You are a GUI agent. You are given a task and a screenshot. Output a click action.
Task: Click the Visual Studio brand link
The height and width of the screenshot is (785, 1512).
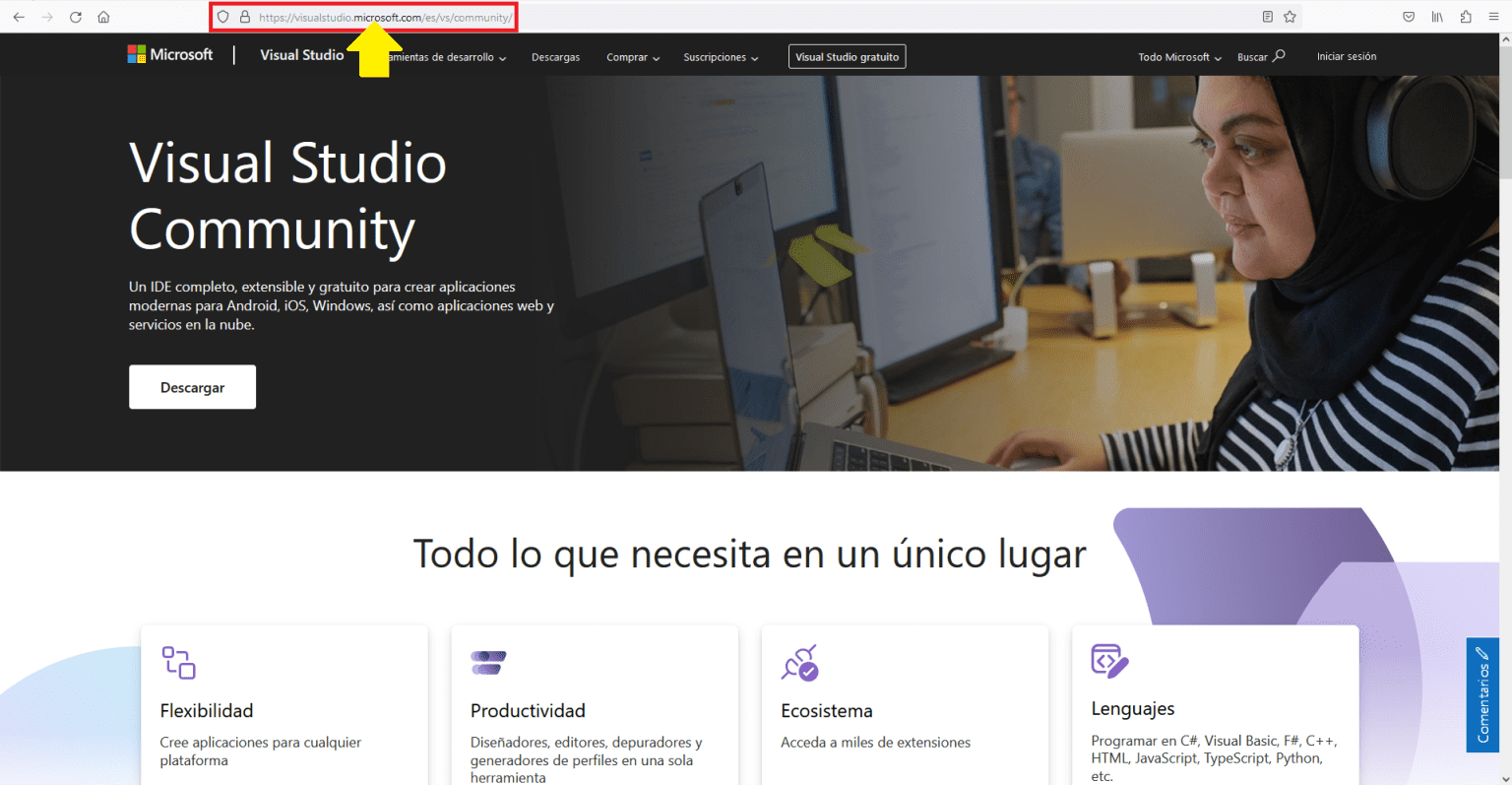tap(301, 54)
